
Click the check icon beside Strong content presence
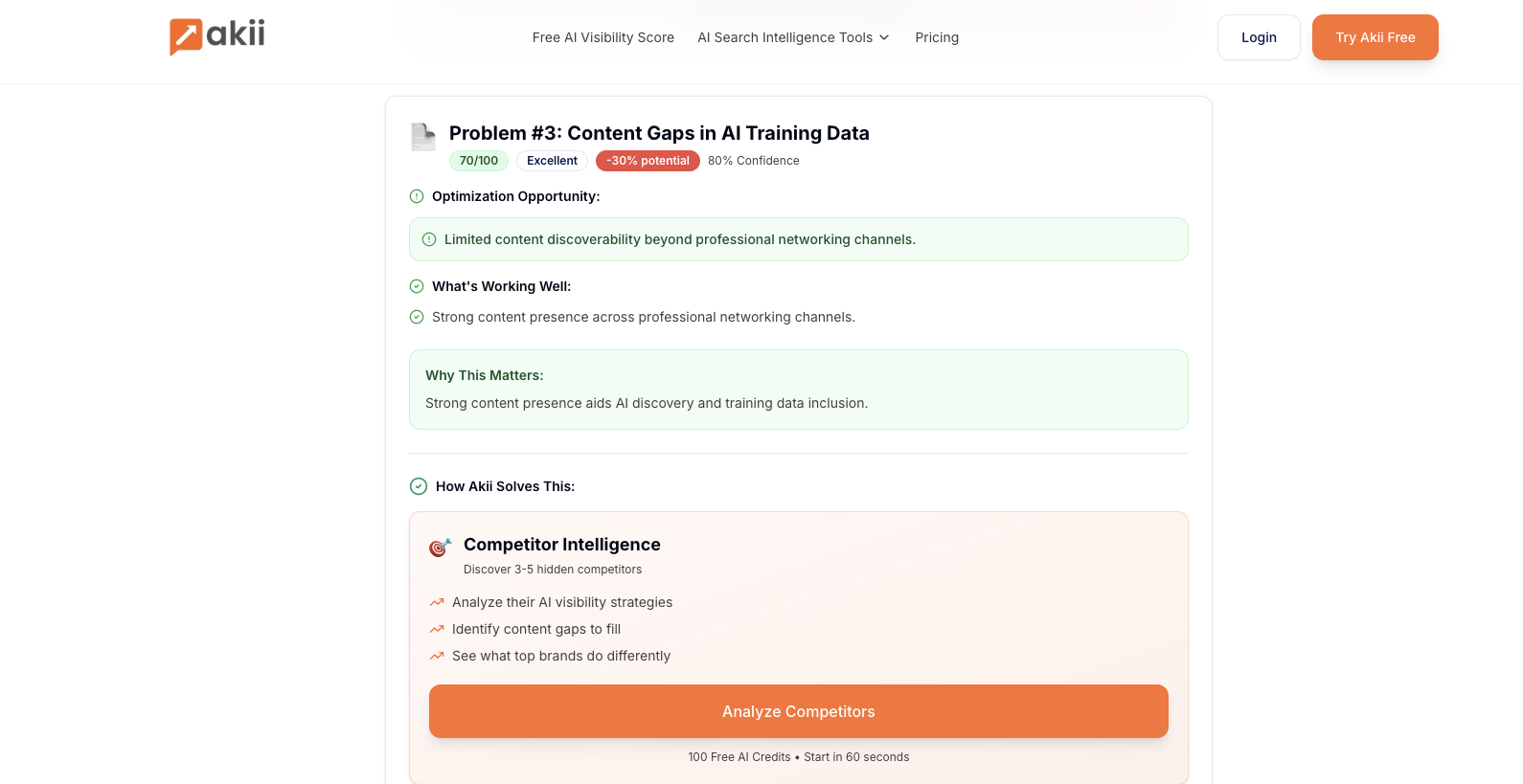coord(417,317)
